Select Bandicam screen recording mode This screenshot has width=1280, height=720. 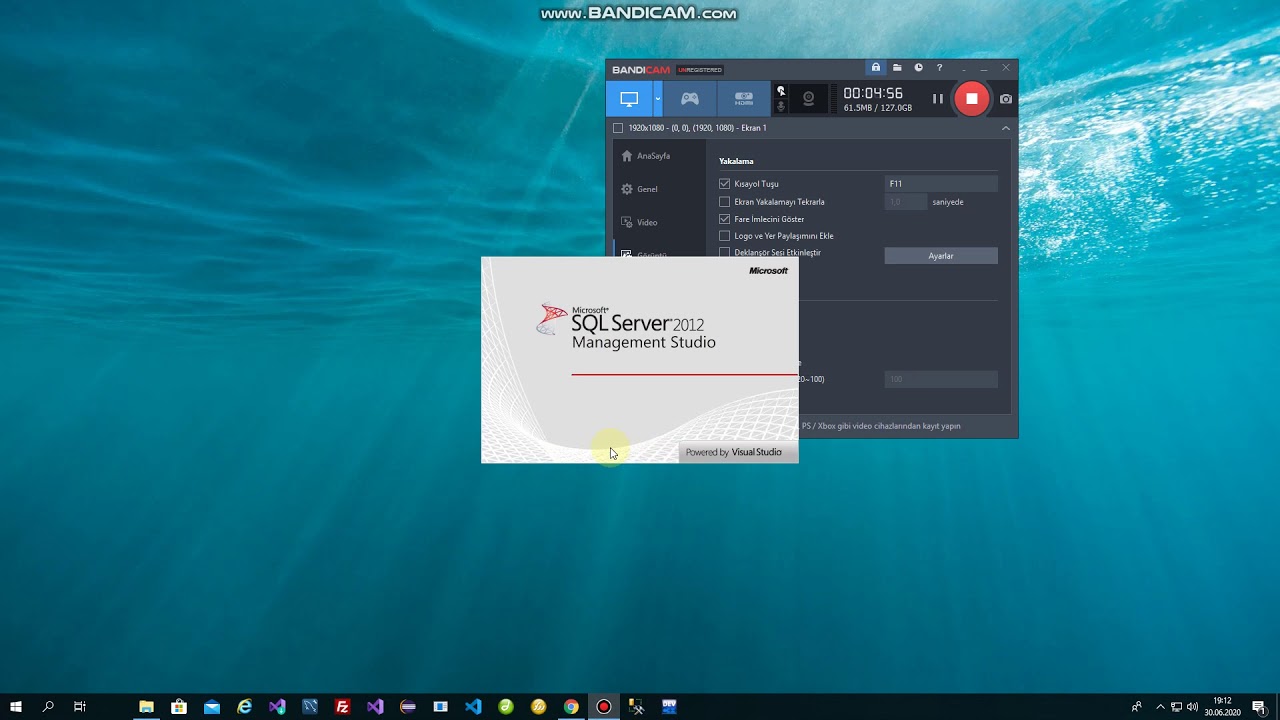coord(629,99)
